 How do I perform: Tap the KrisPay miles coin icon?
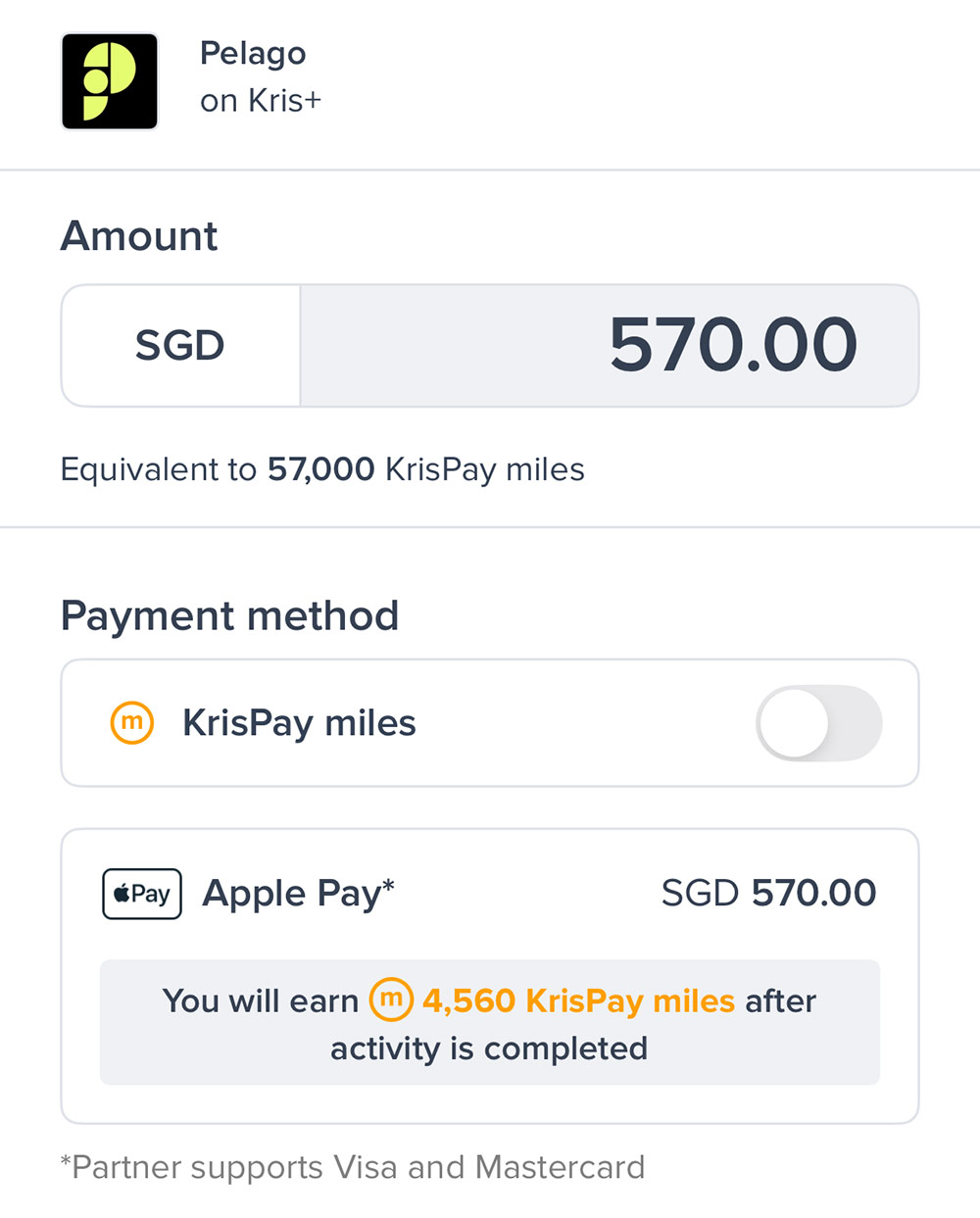pyautogui.click(x=131, y=723)
